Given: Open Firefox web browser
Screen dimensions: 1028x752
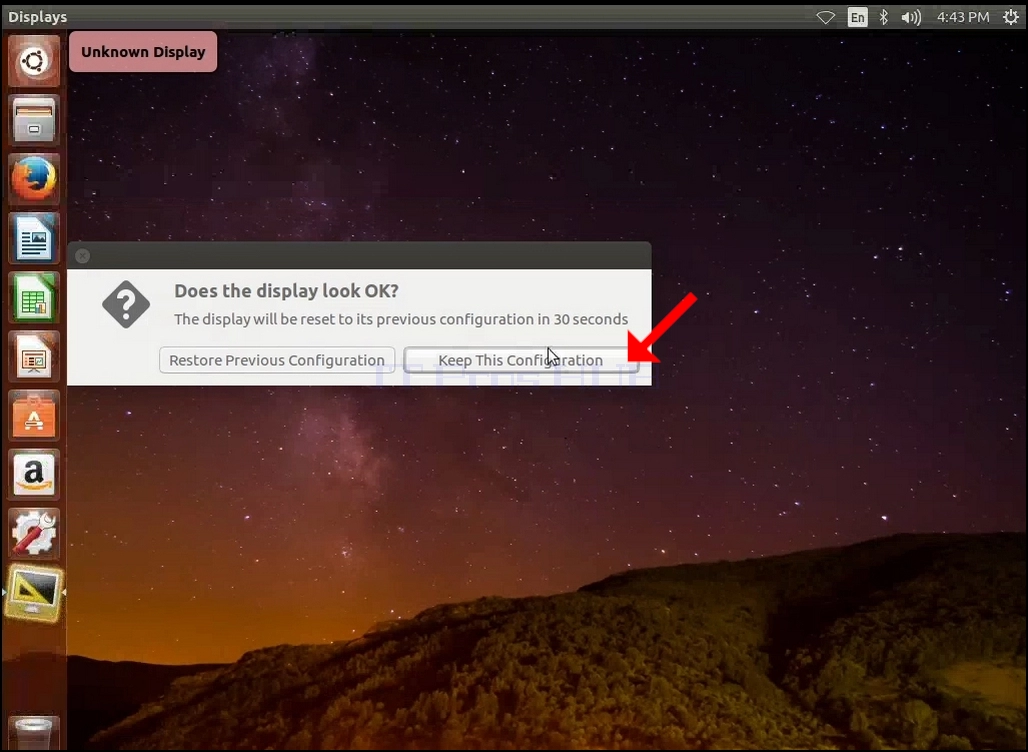Looking at the screenshot, I should click(x=34, y=179).
